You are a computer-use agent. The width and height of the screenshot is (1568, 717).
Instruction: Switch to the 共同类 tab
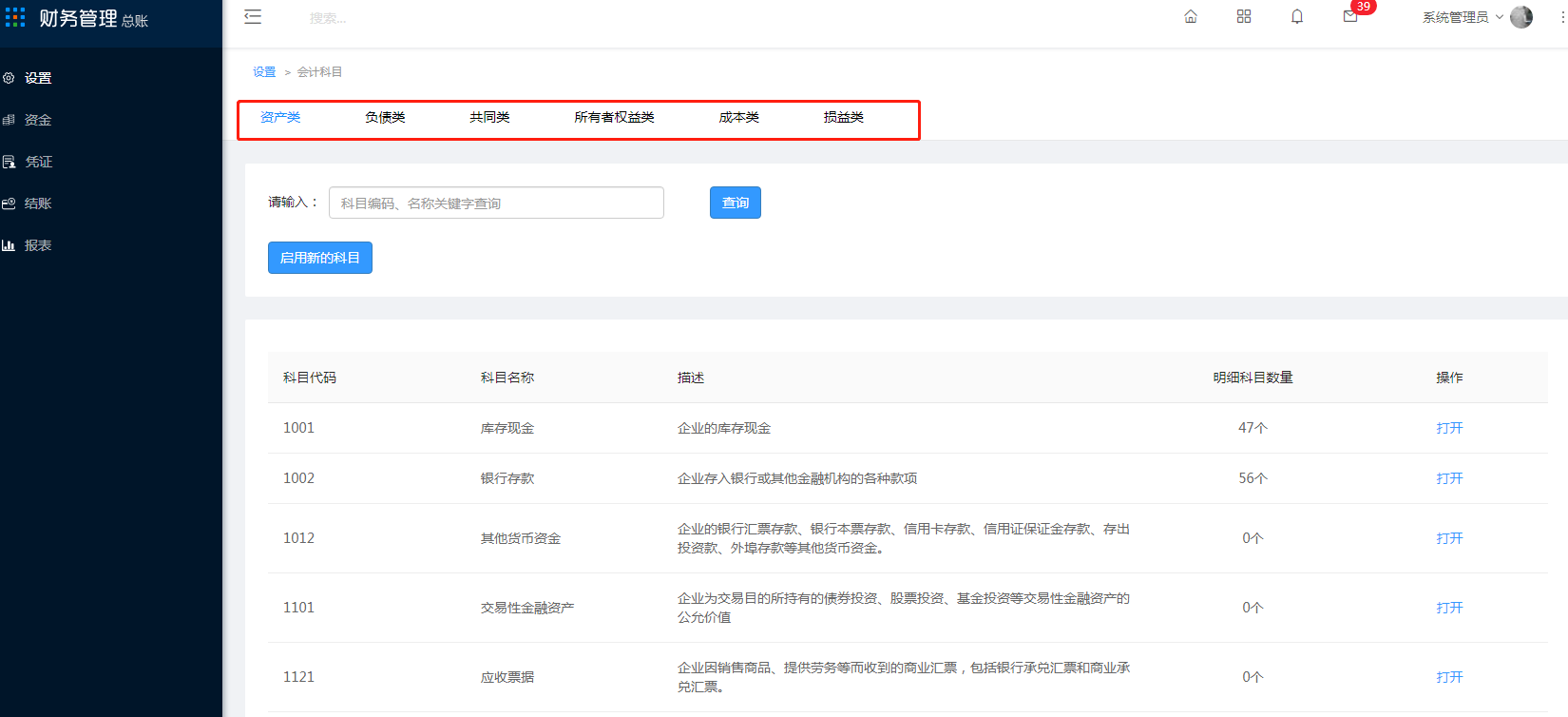coord(489,118)
